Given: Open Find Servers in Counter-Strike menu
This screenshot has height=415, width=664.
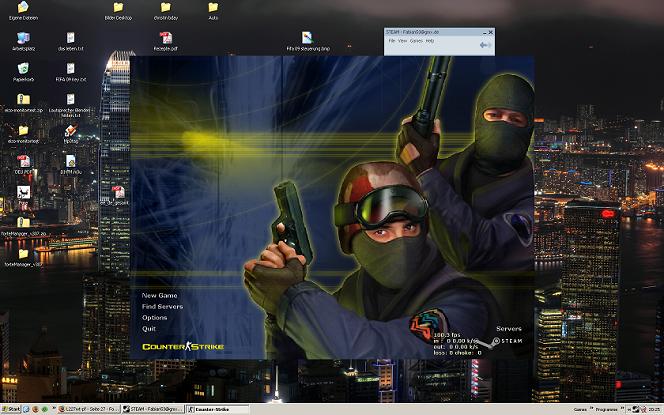Looking at the screenshot, I should [162, 307].
